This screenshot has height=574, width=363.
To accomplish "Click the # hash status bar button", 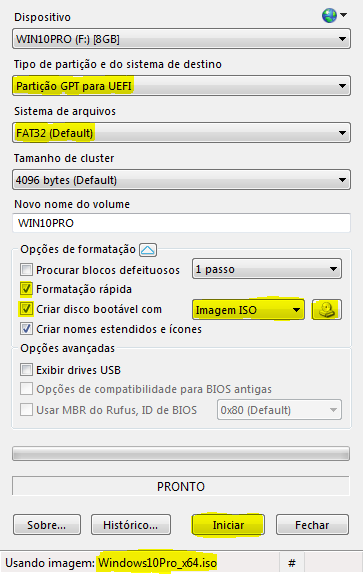I will coord(292,563).
